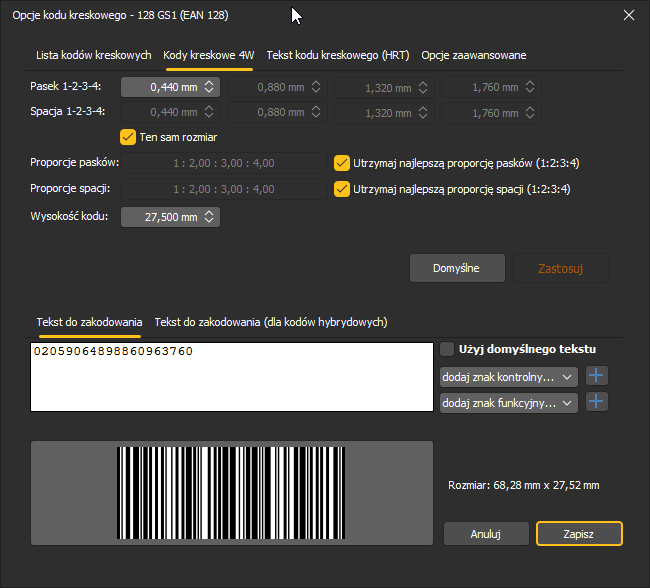This screenshot has width=650, height=588.
Task: Click the Spacja 1,760 mm stepper arrows
Action: [530, 113]
